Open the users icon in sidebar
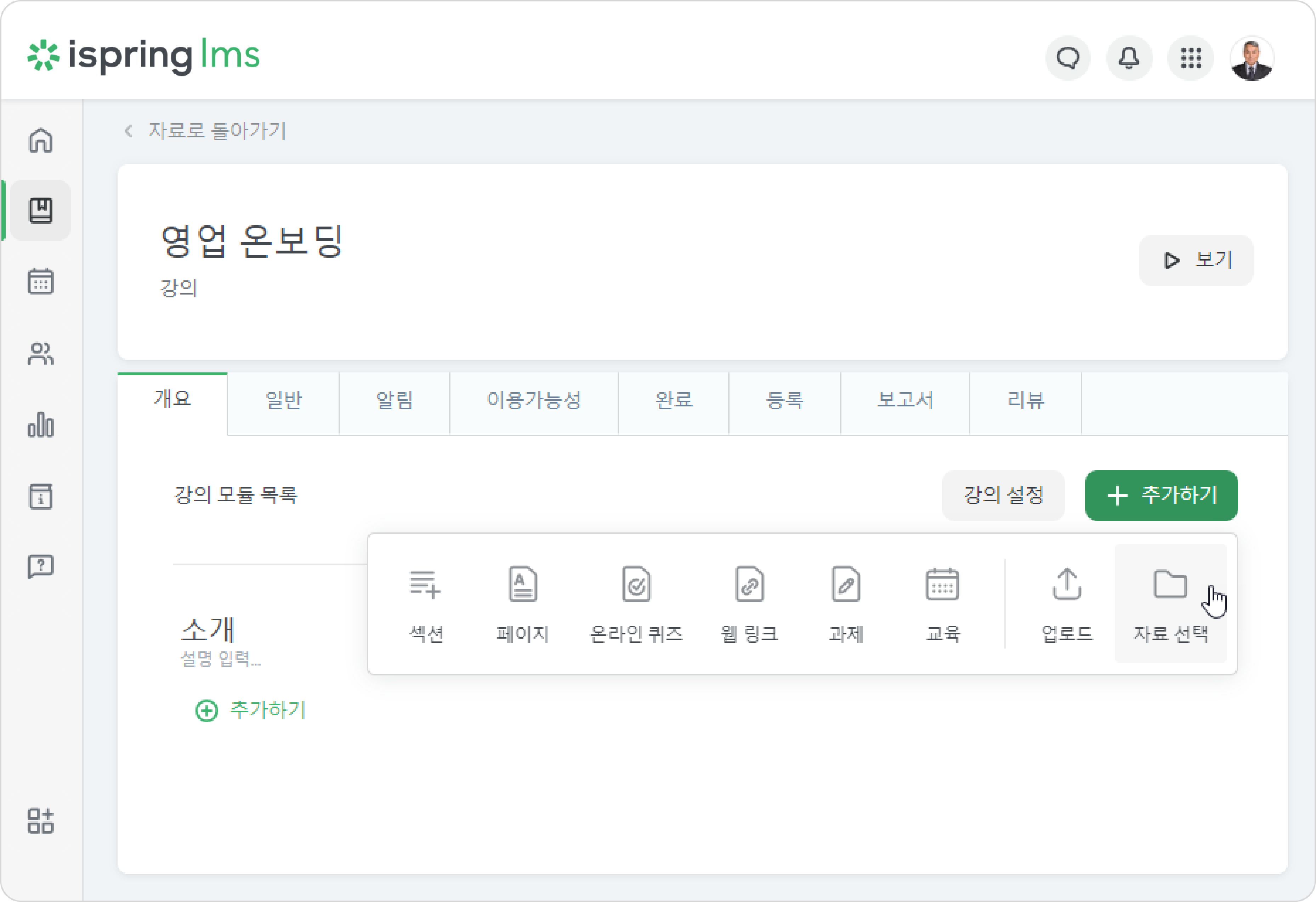1316x902 pixels. pyautogui.click(x=41, y=354)
